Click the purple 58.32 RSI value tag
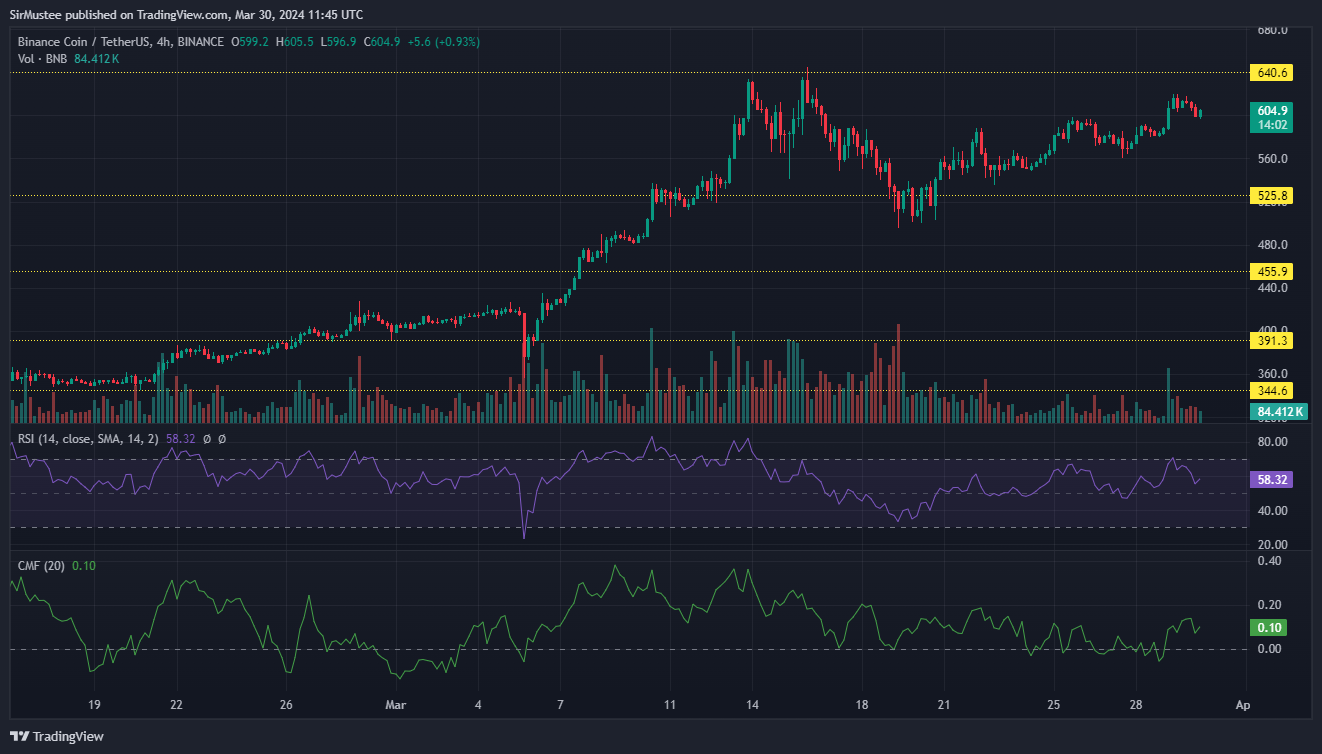The image size is (1322, 754). coord(1272,480)
